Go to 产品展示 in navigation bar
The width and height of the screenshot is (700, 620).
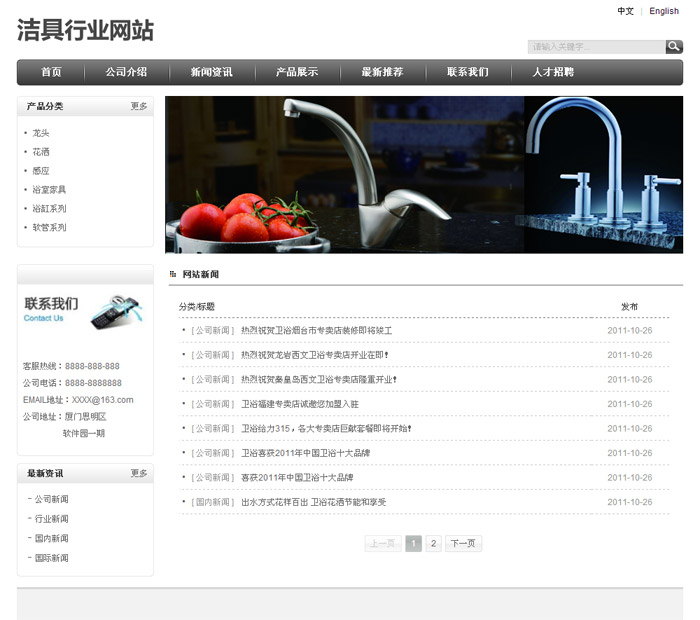click(297, 72)
